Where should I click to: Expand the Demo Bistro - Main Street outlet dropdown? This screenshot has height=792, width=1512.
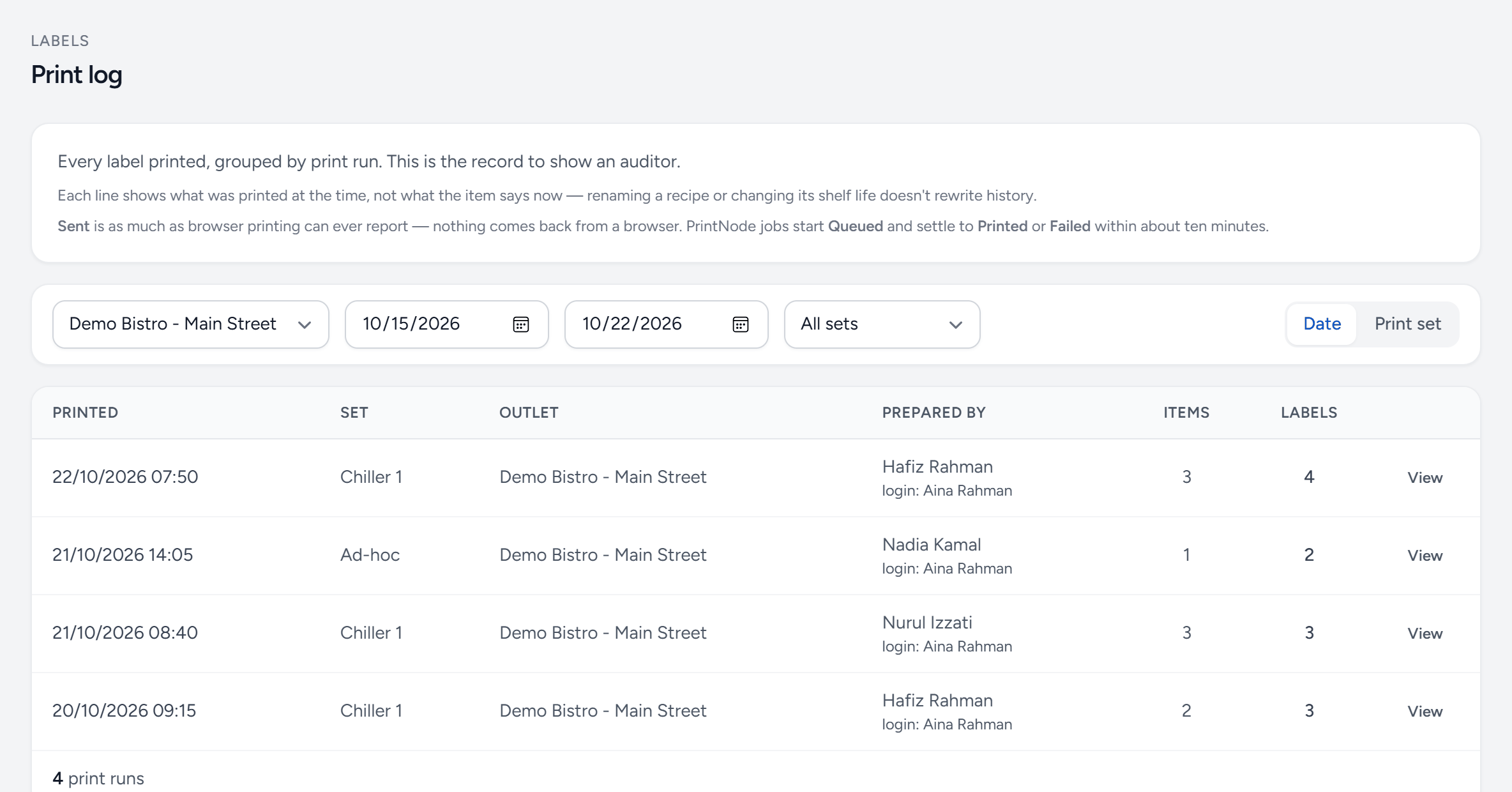pyautogui.click(x=191, y=324)
